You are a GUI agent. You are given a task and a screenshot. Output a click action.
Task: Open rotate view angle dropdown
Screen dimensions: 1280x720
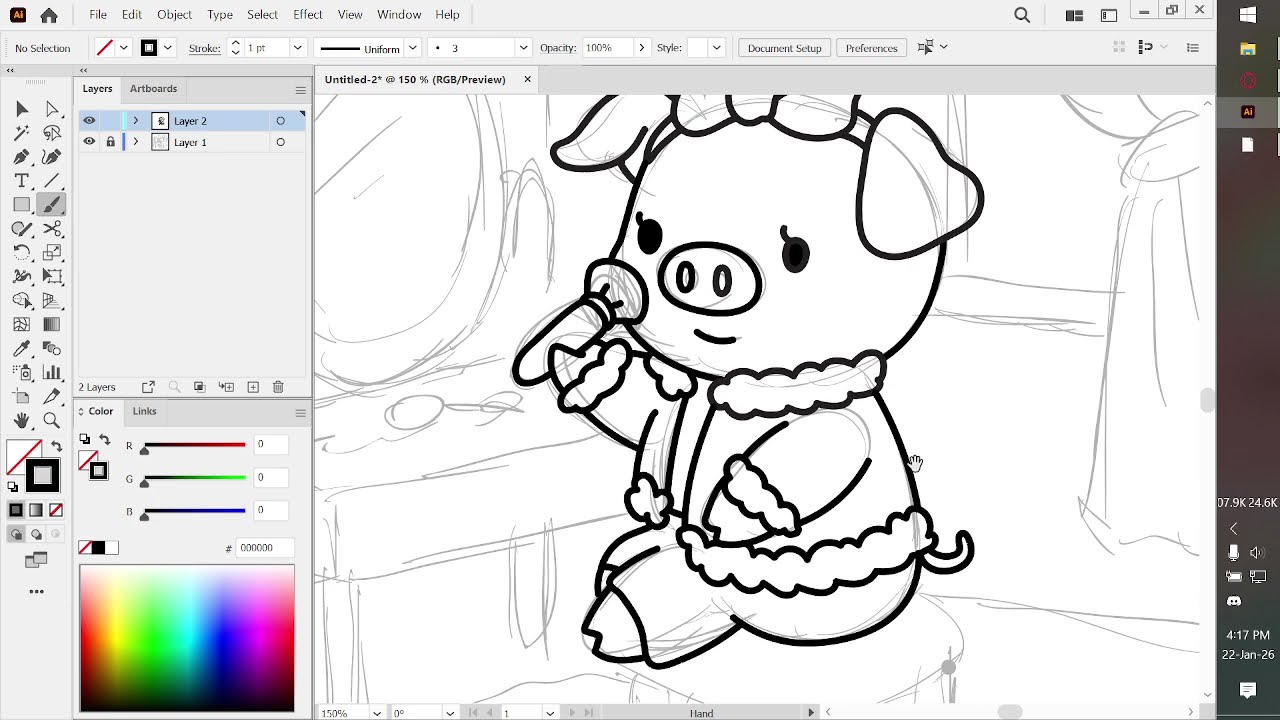click(450, 713)
